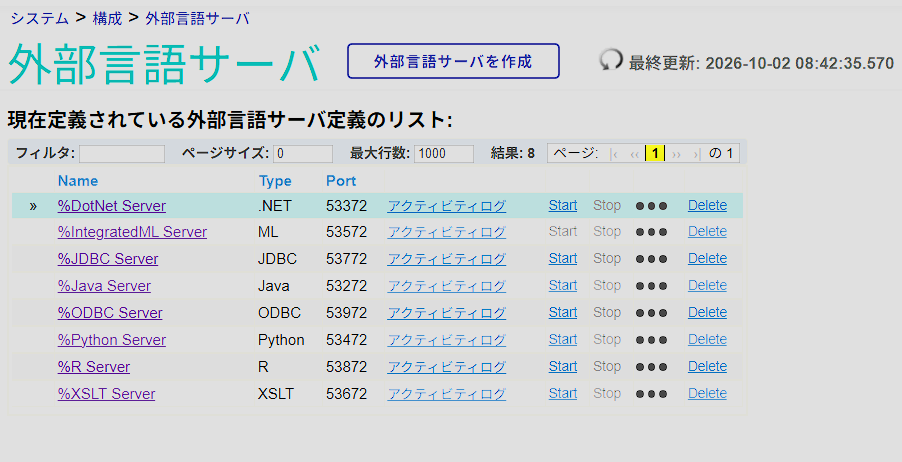Delete the %XSLT Server definition
The height and width of the screenshot is (462, 902).
coord(708,394)
